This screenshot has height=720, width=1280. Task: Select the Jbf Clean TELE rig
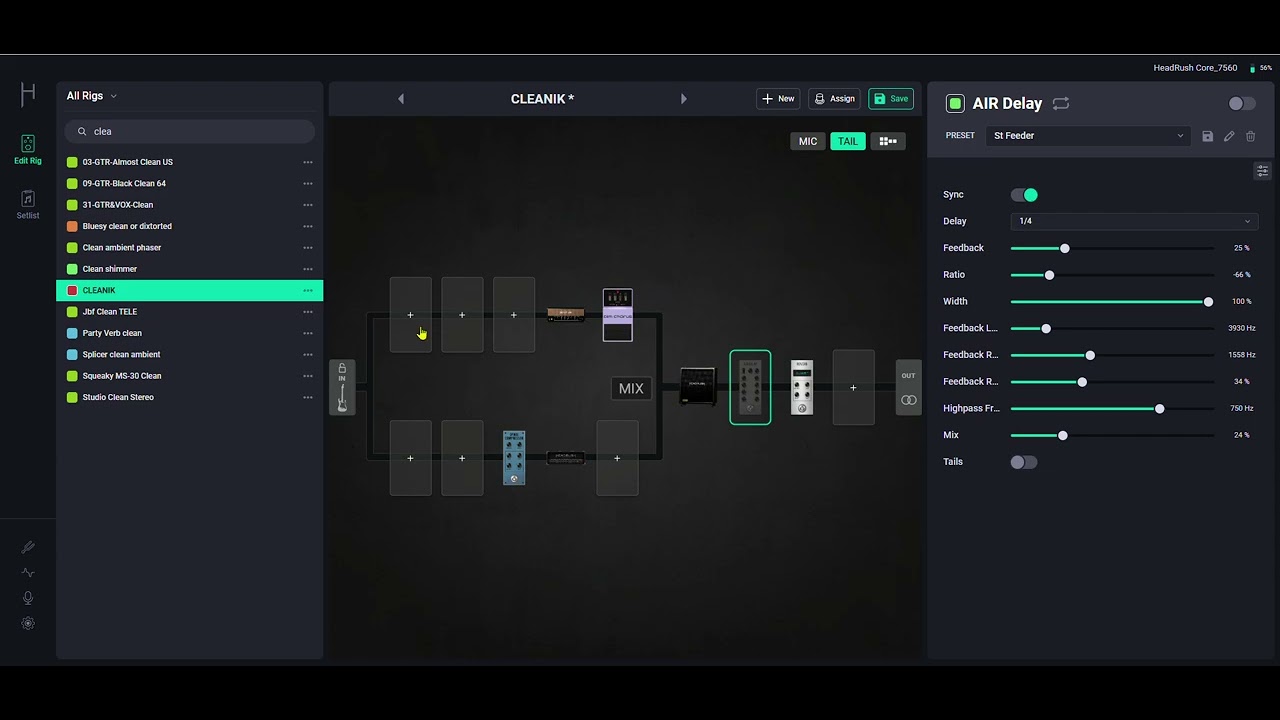(190, 312)
